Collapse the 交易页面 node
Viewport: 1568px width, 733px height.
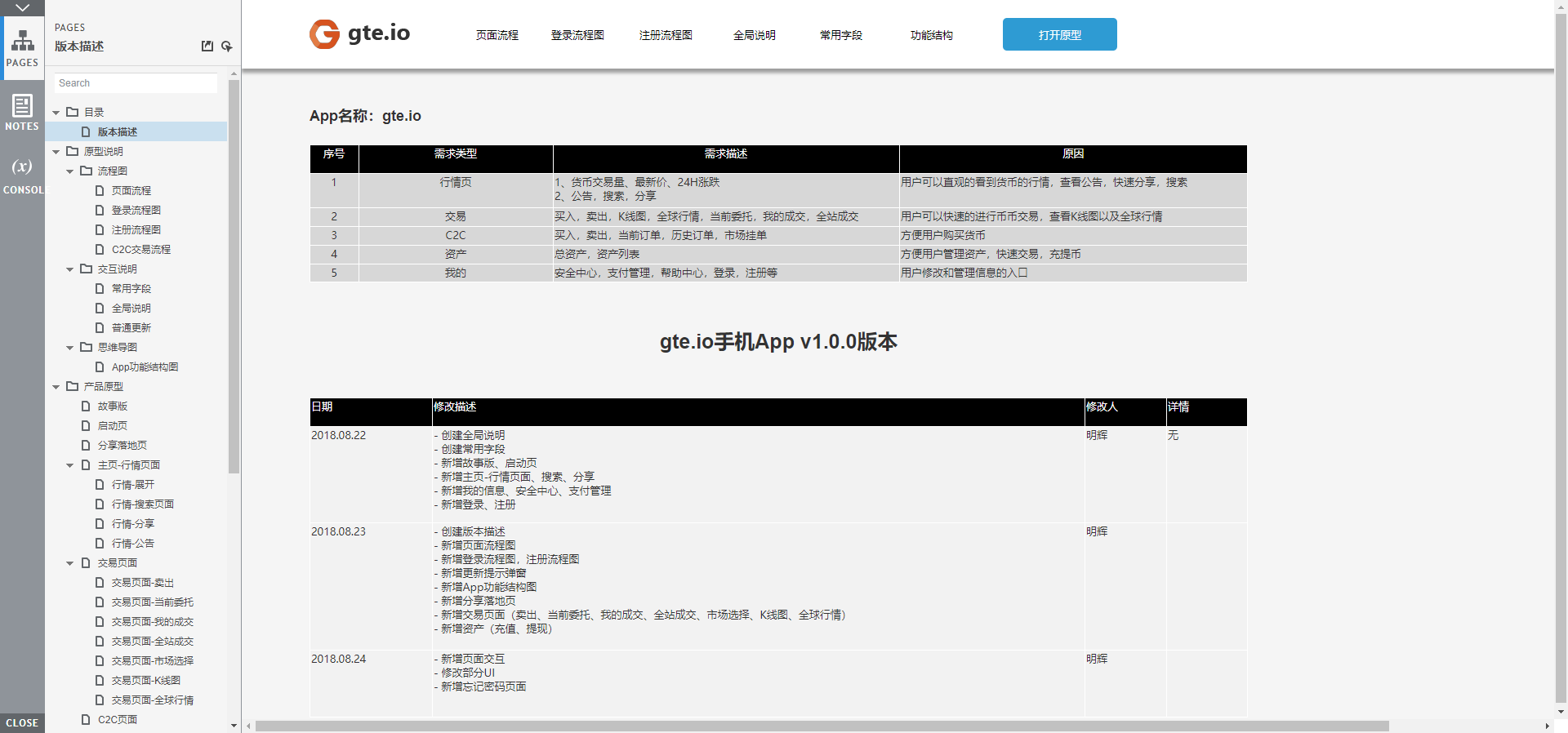(70, 563)
